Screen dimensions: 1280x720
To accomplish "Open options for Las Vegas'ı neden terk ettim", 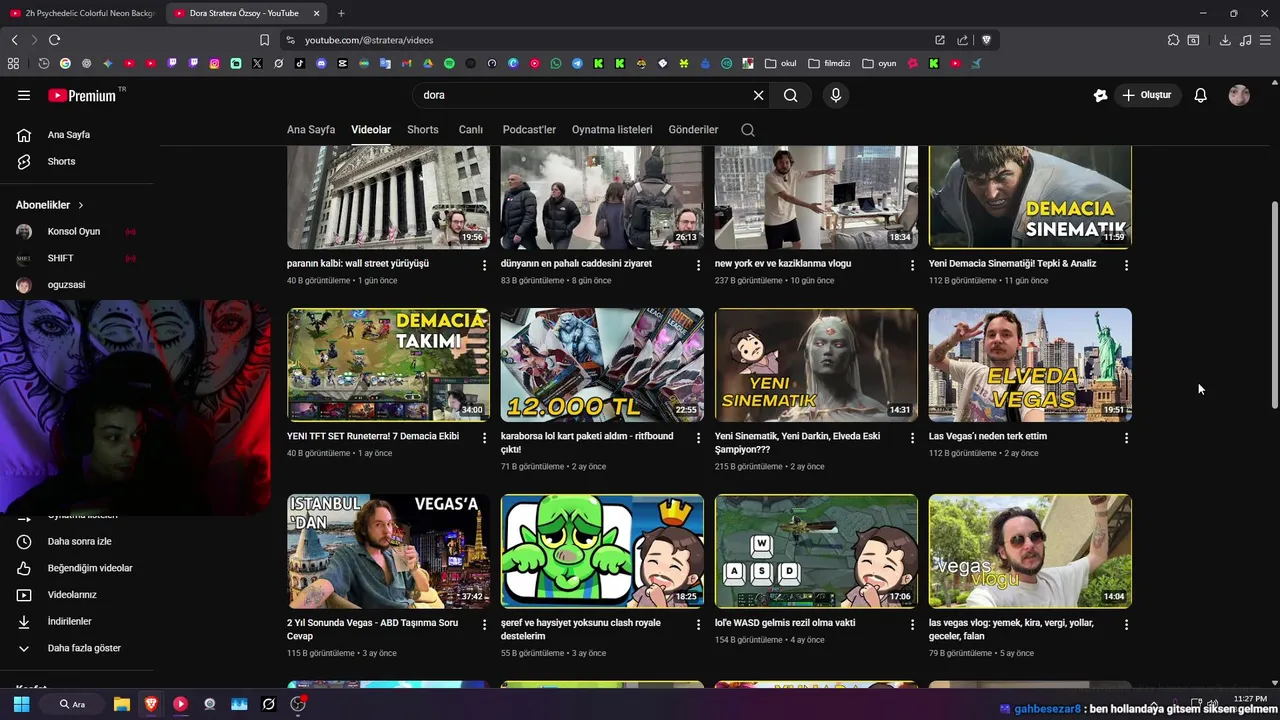I will 1126,438.
